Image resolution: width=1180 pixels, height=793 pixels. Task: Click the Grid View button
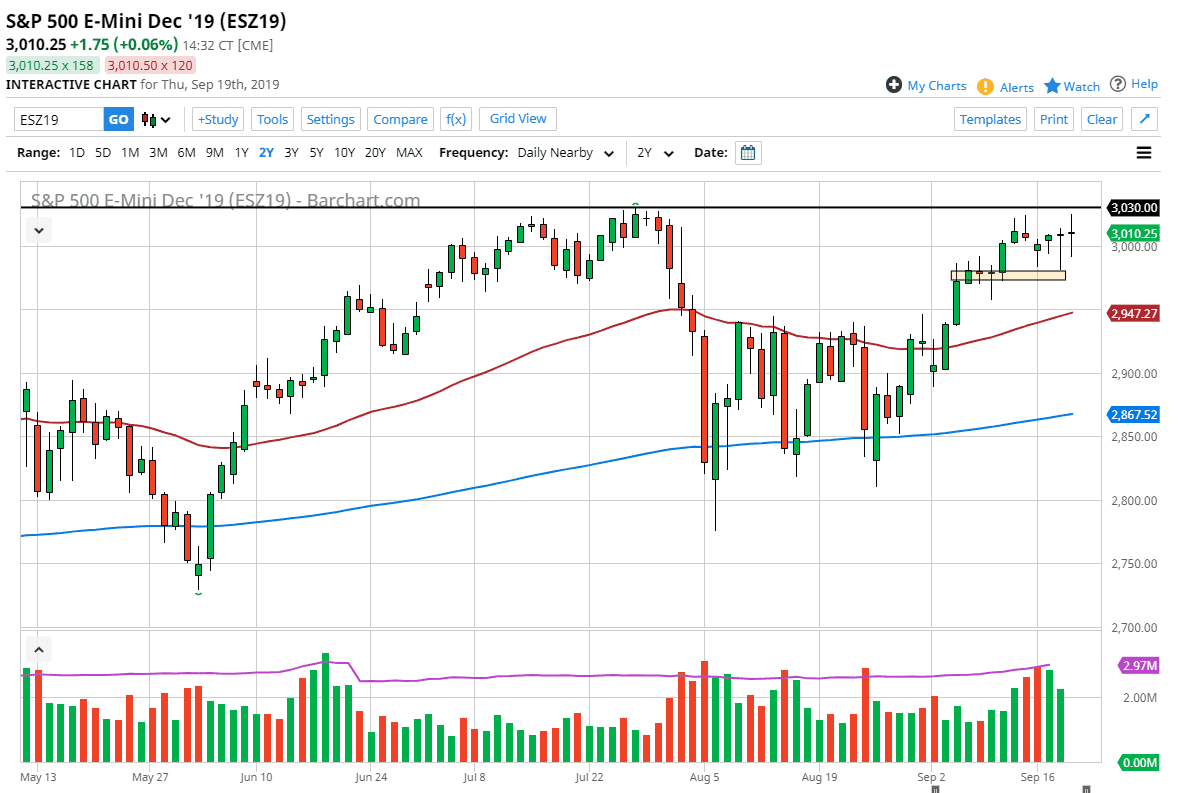click(x=518, y=118)
